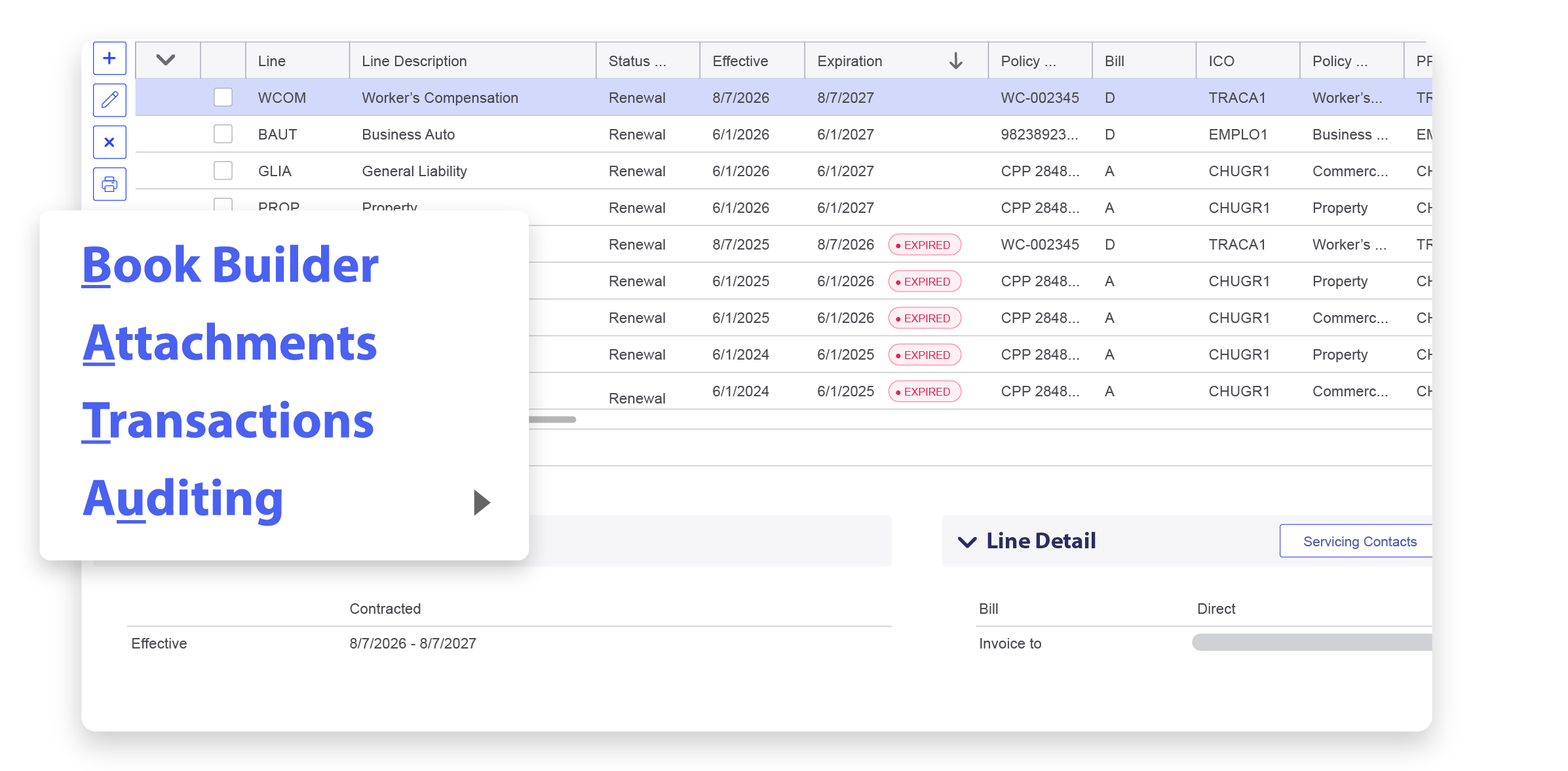This screenshot has width=1568, height=771.
Task: Tick the GLIA row checkbox
Action: pyautogui.click(x=223, y=171)
